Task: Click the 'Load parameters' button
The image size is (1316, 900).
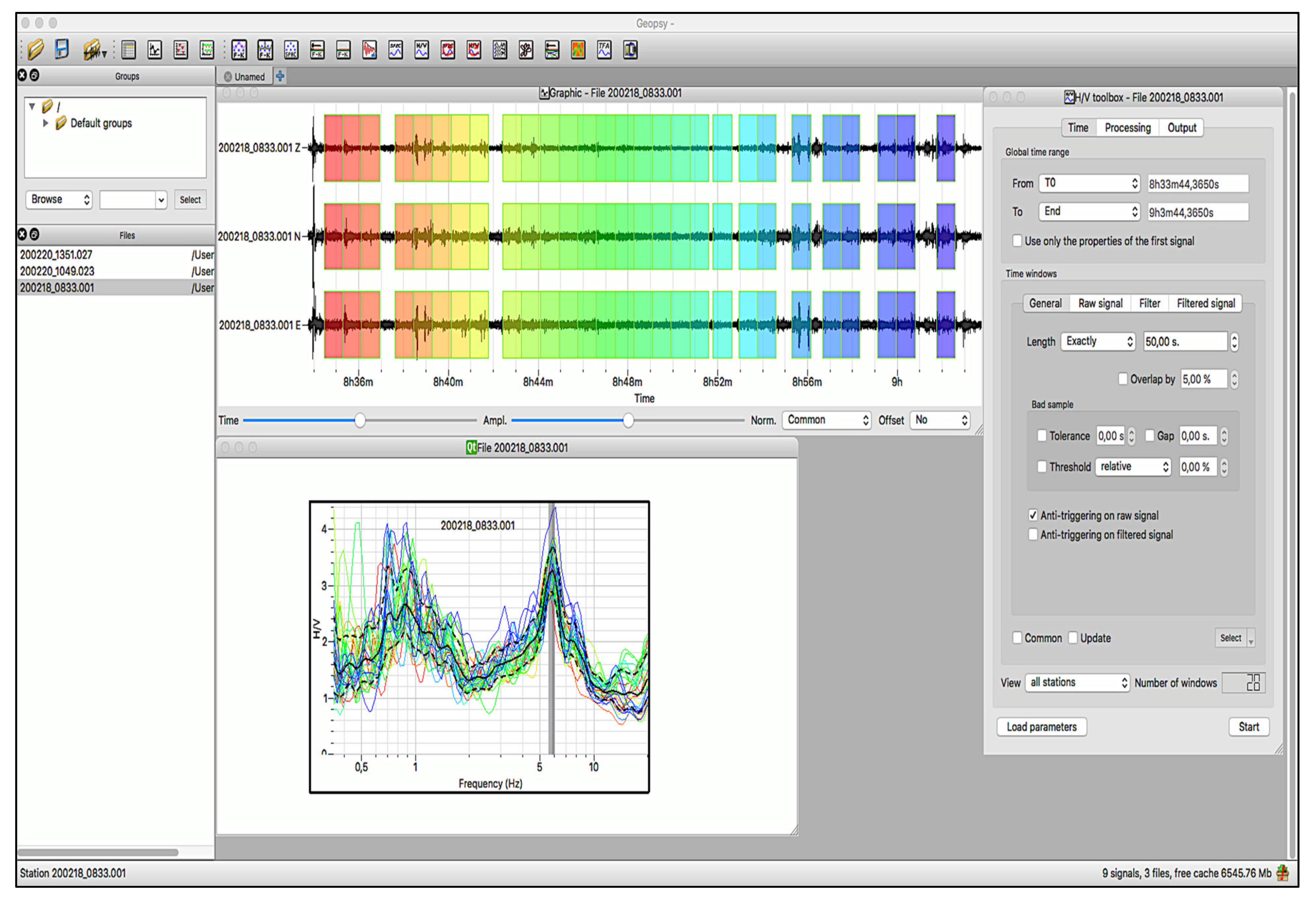Action: point(1041,727)
